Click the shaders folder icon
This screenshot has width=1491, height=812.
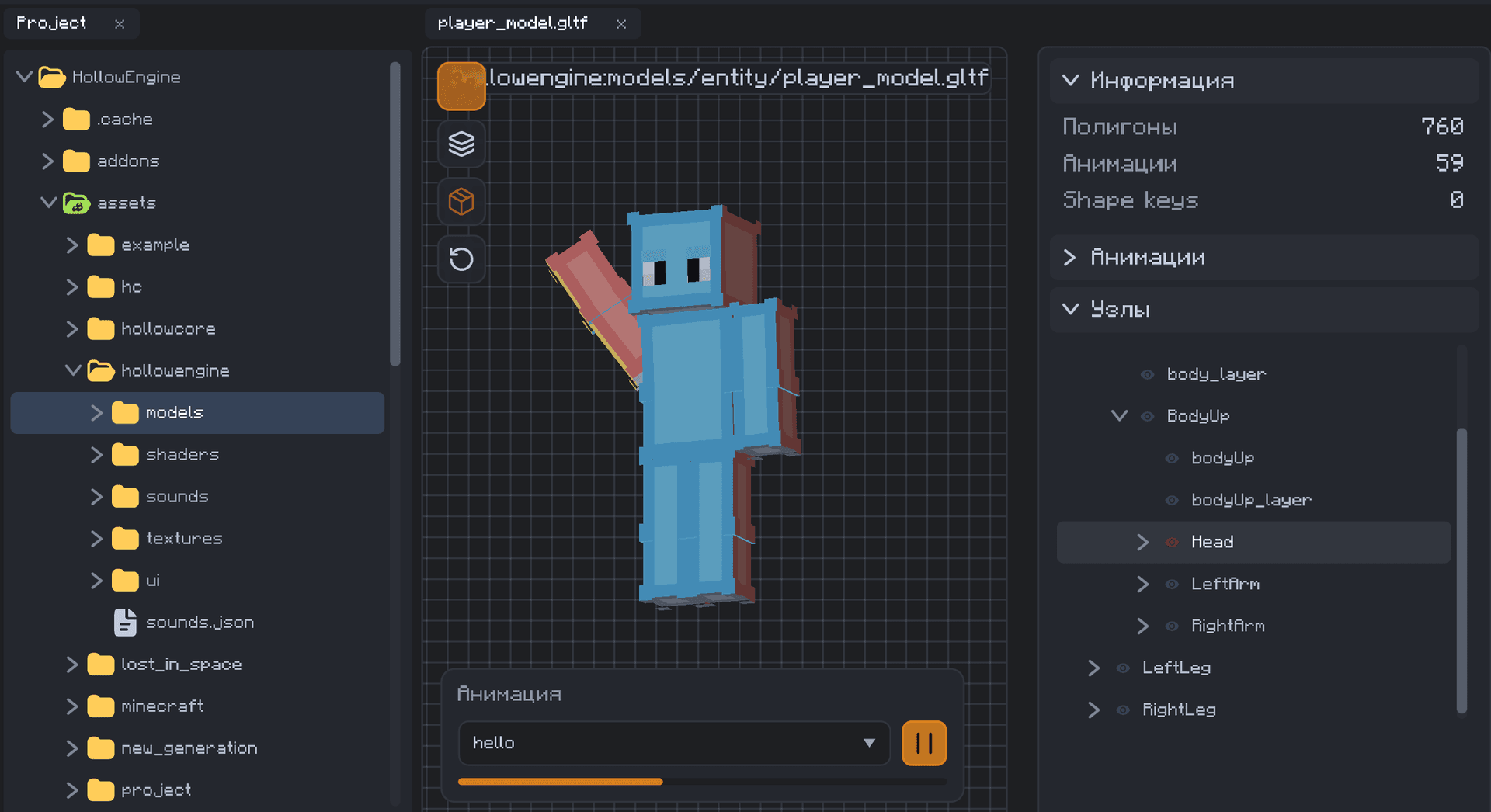click(x=125, y=454)
